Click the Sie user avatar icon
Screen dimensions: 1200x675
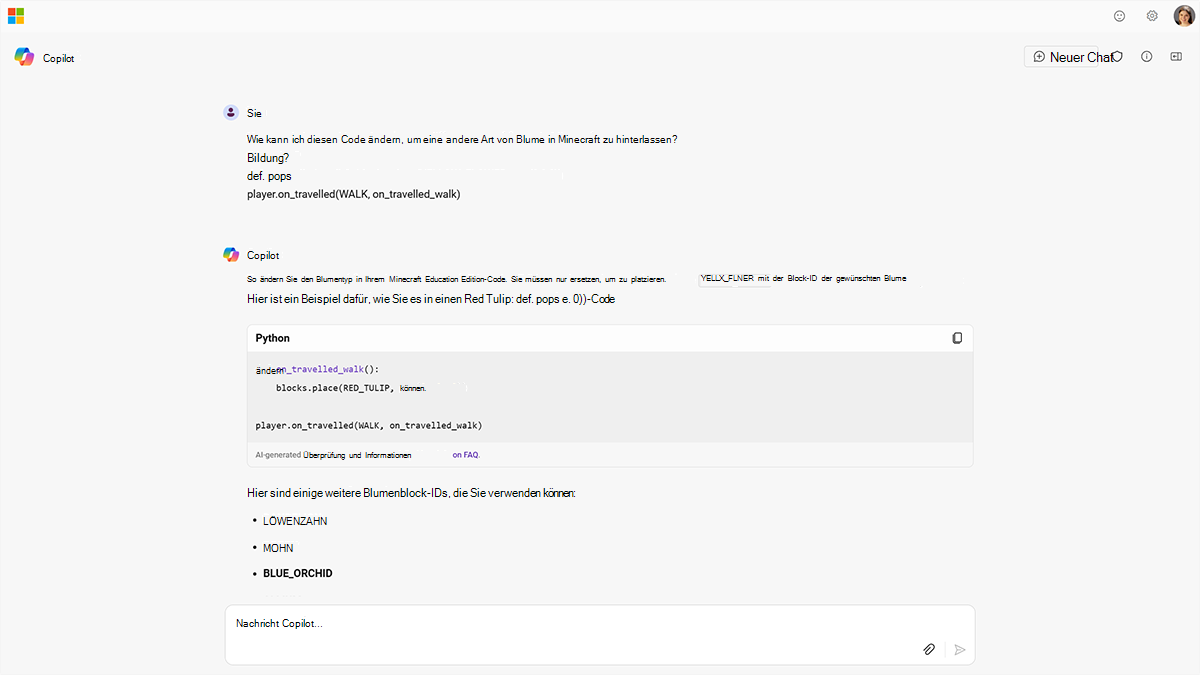[x=231, y=112]
